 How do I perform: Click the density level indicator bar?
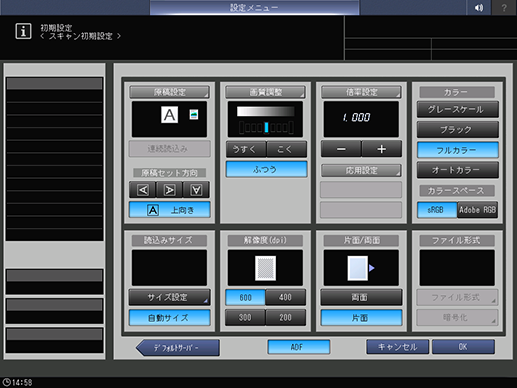[x=266, y=127]
